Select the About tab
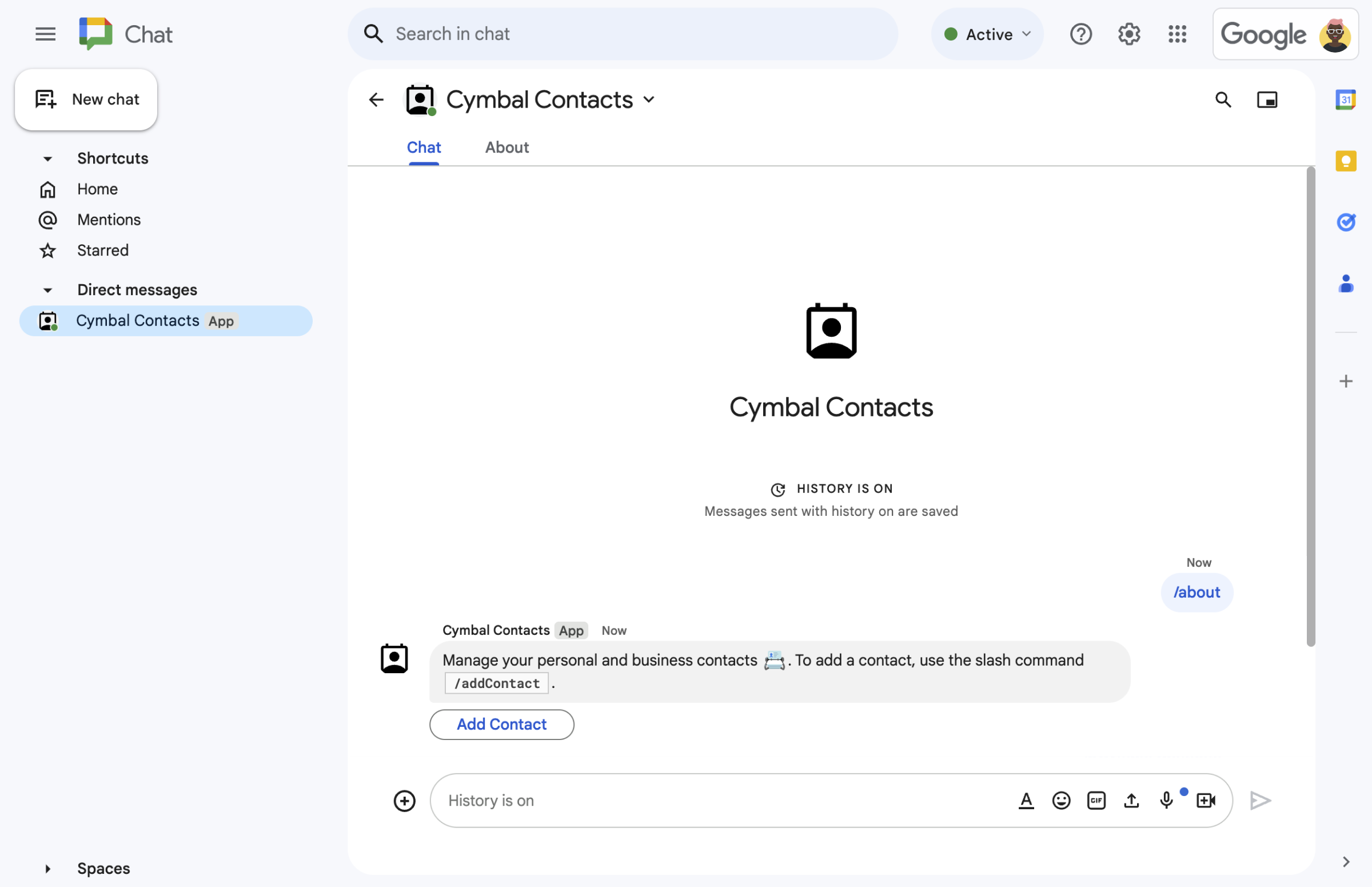1372x887 pixels. click(507, 147)
